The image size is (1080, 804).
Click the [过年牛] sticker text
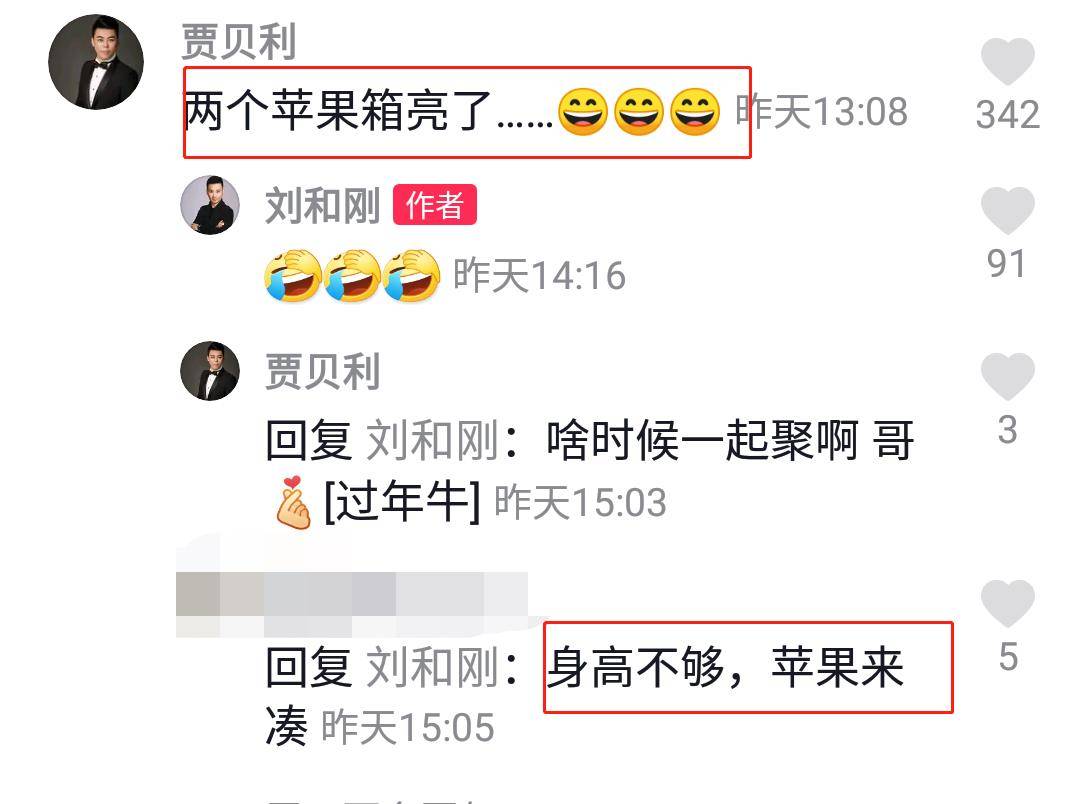pyautogui.click(x=402, y=502)
